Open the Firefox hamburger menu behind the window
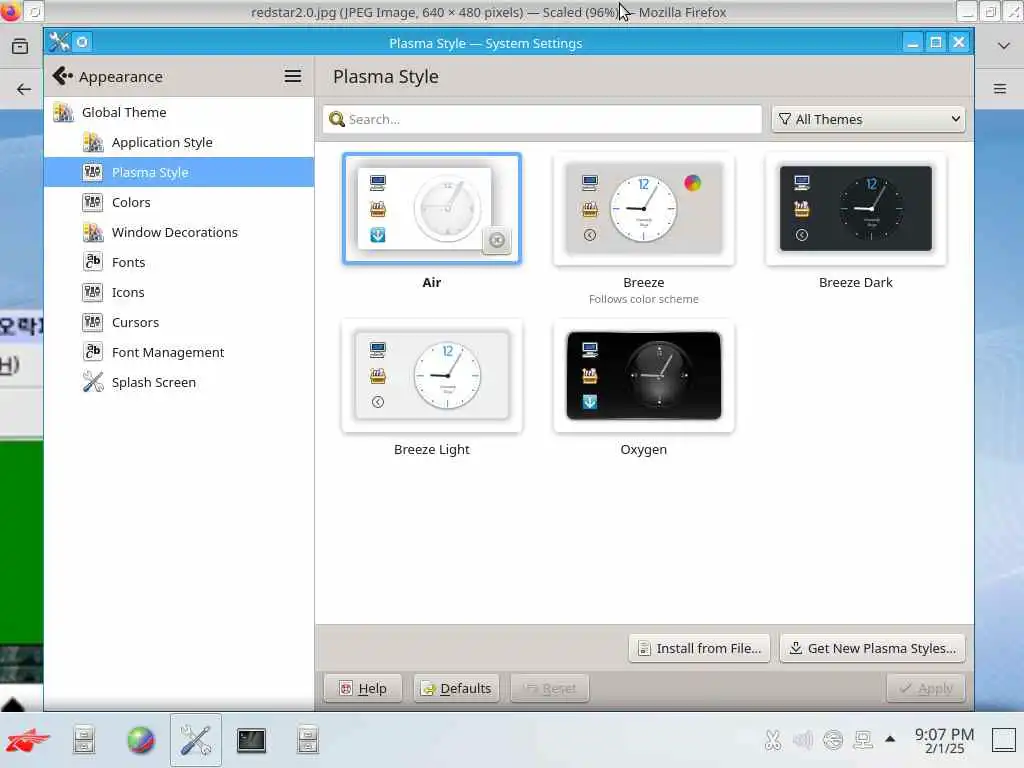Screen dimensions: 1024x768 [1000, 89]
